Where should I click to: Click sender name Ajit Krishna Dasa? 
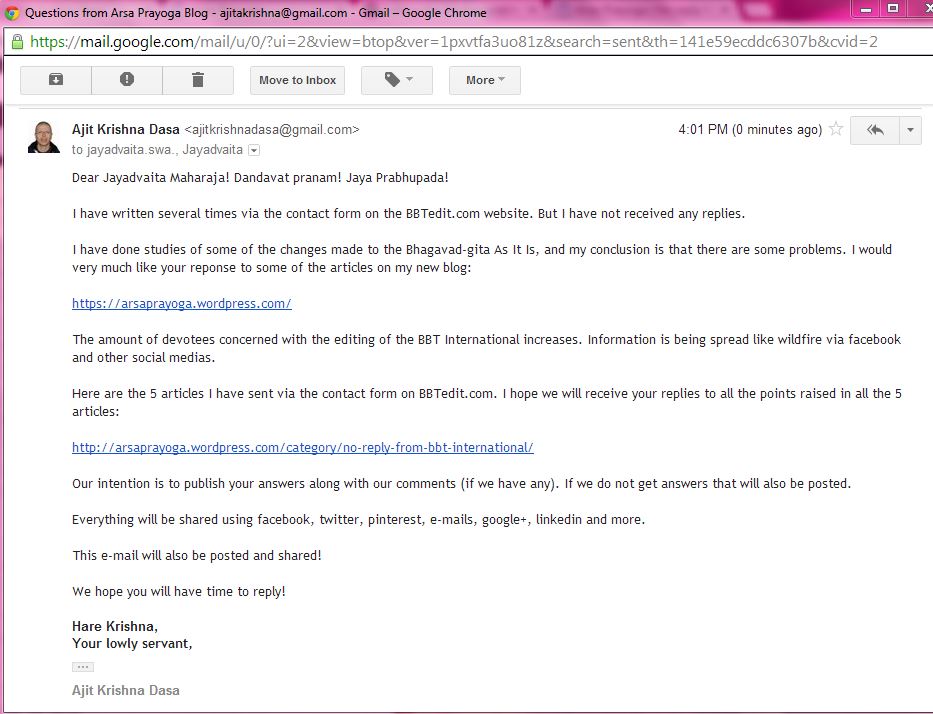(126, 129)
